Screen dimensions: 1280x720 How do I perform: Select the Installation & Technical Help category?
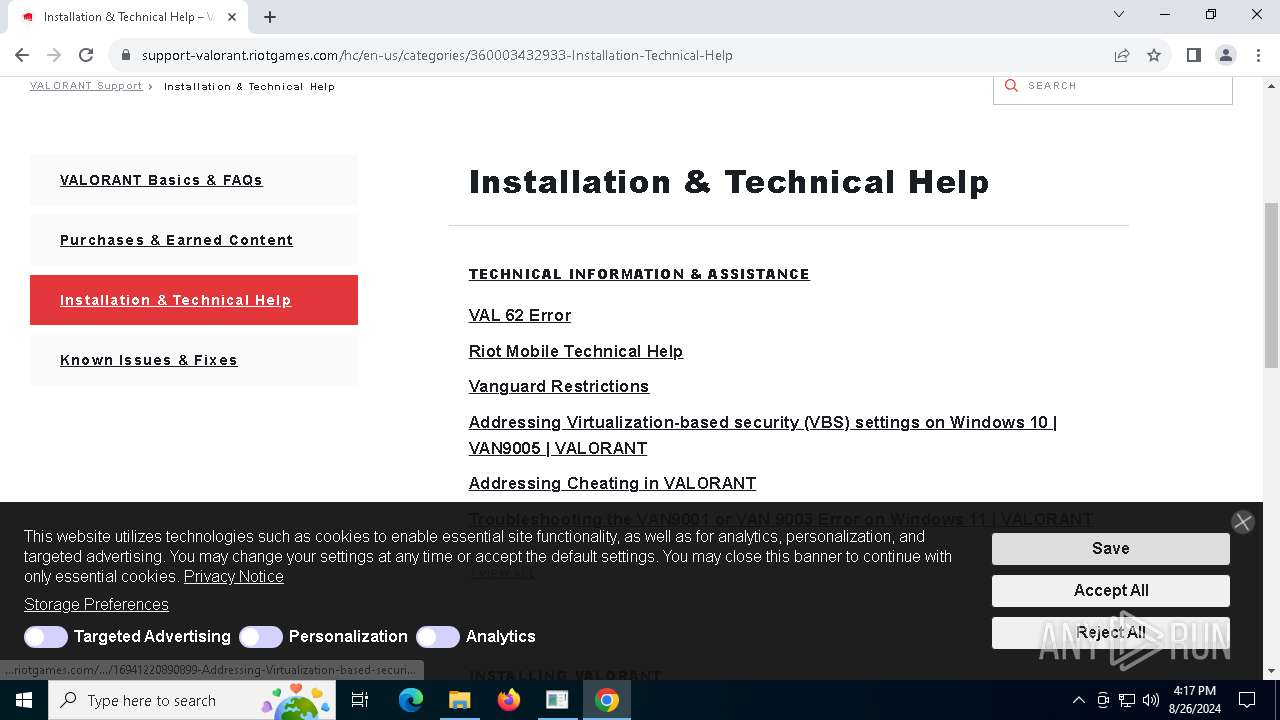194,300
